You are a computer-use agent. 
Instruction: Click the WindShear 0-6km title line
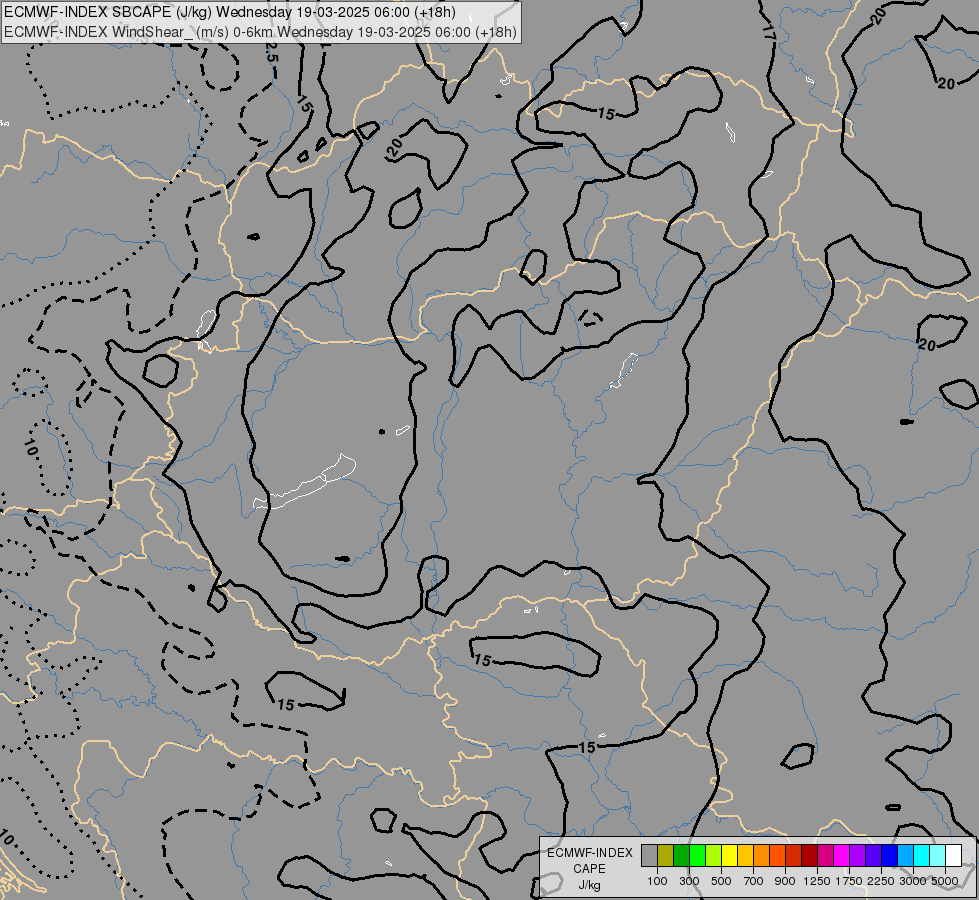coord(261,31)
